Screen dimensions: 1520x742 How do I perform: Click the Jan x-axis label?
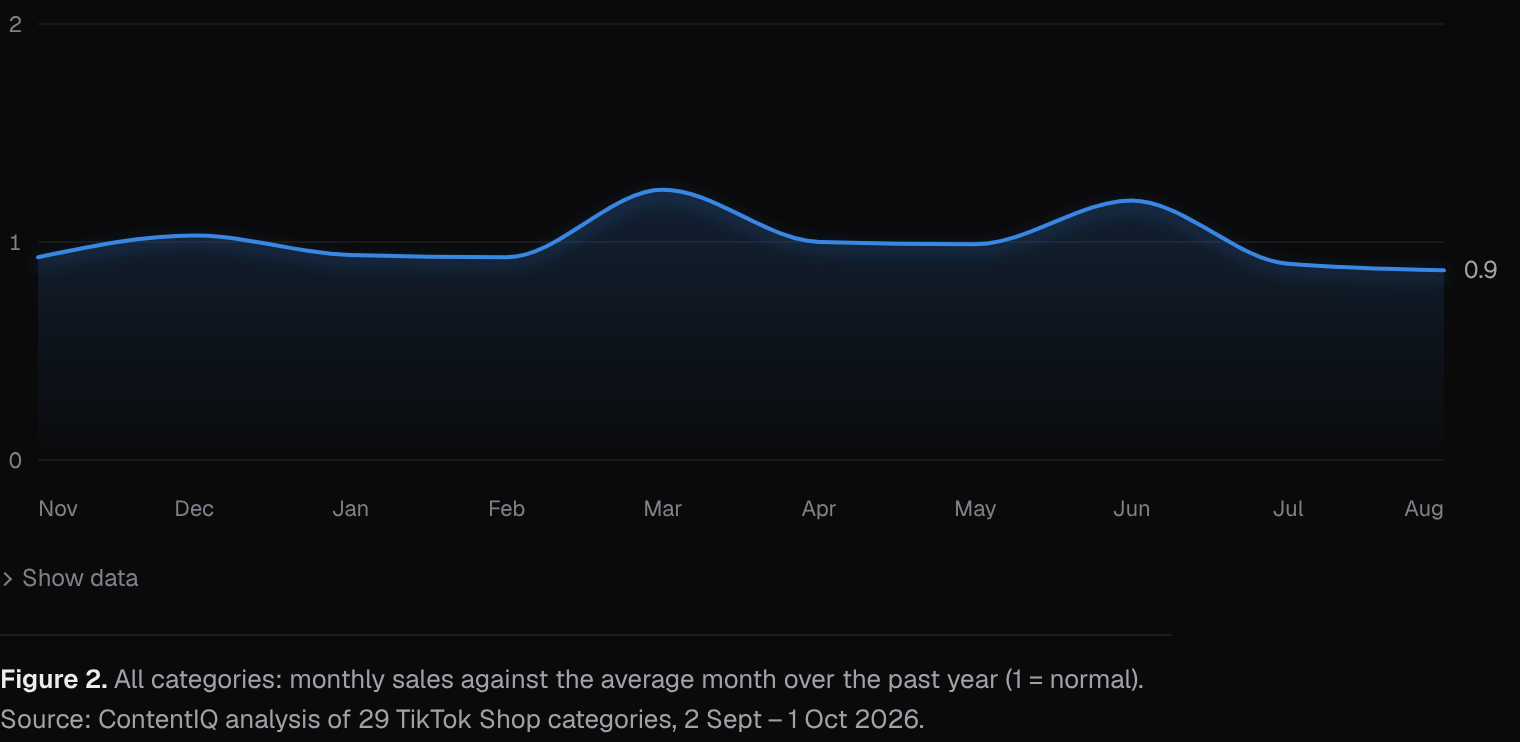[x=350, y=509]
